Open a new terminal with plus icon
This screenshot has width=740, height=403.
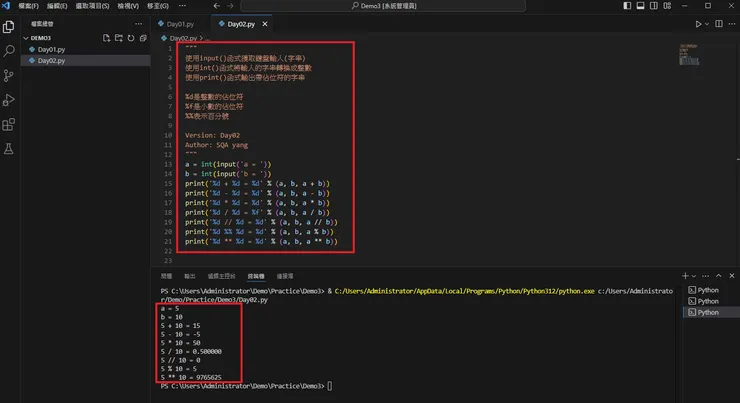(685, 276)
